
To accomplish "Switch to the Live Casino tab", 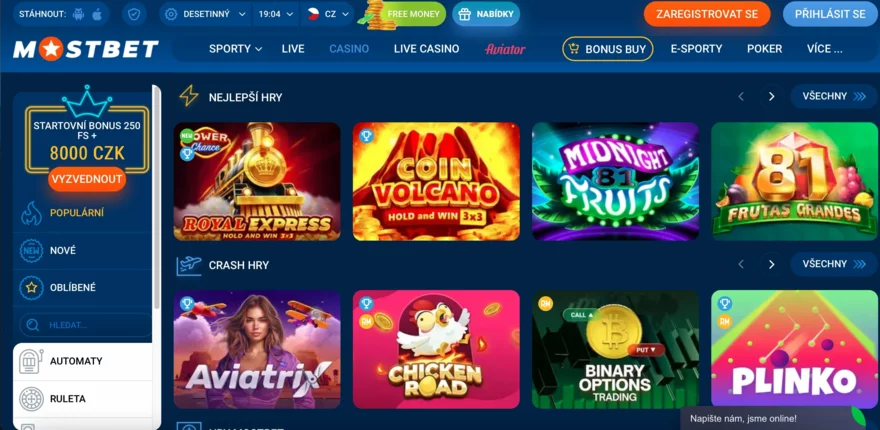I will (427, 49).
